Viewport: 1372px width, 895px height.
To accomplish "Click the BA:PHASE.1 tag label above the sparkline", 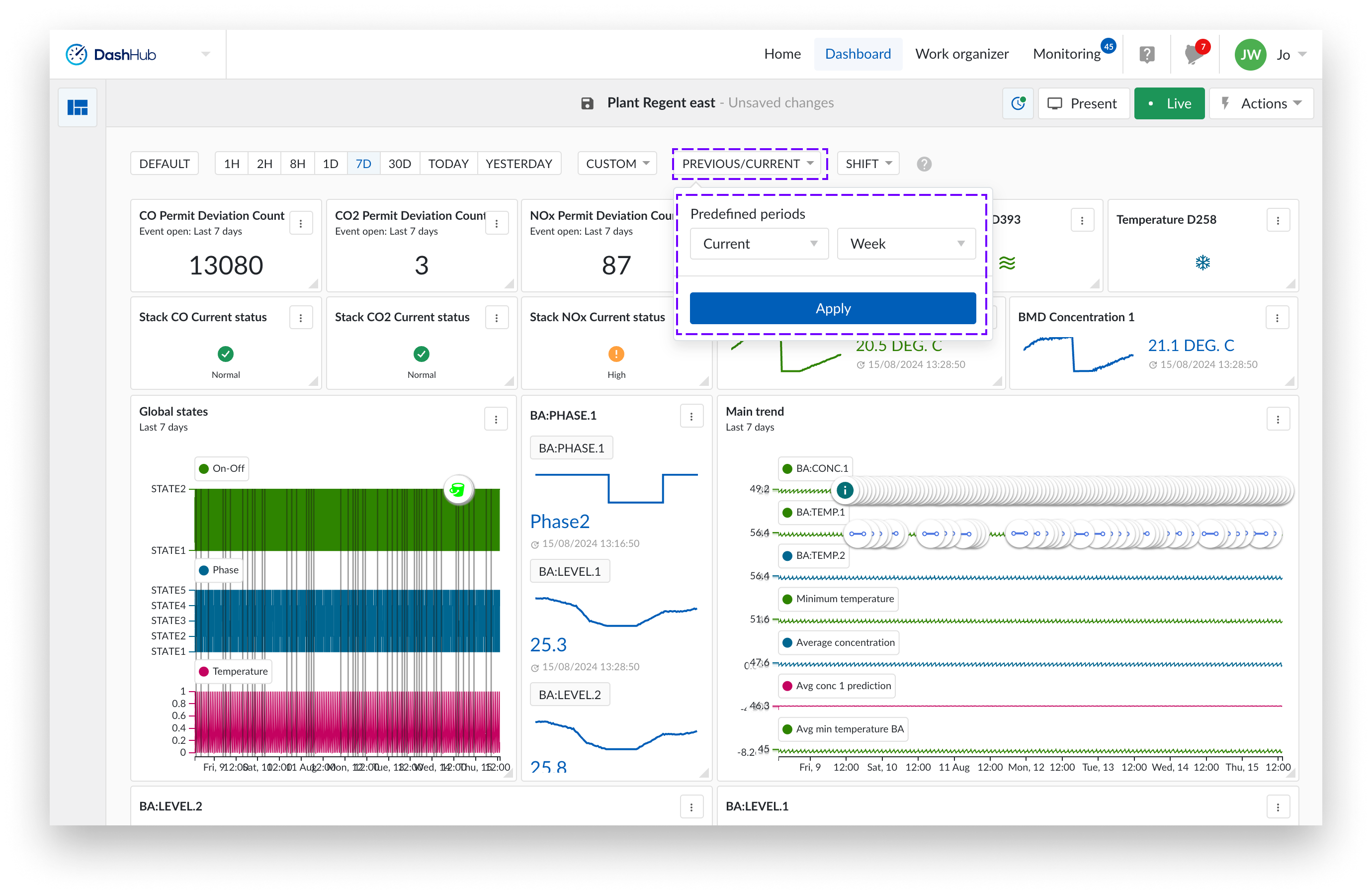I will coord(571,448).
